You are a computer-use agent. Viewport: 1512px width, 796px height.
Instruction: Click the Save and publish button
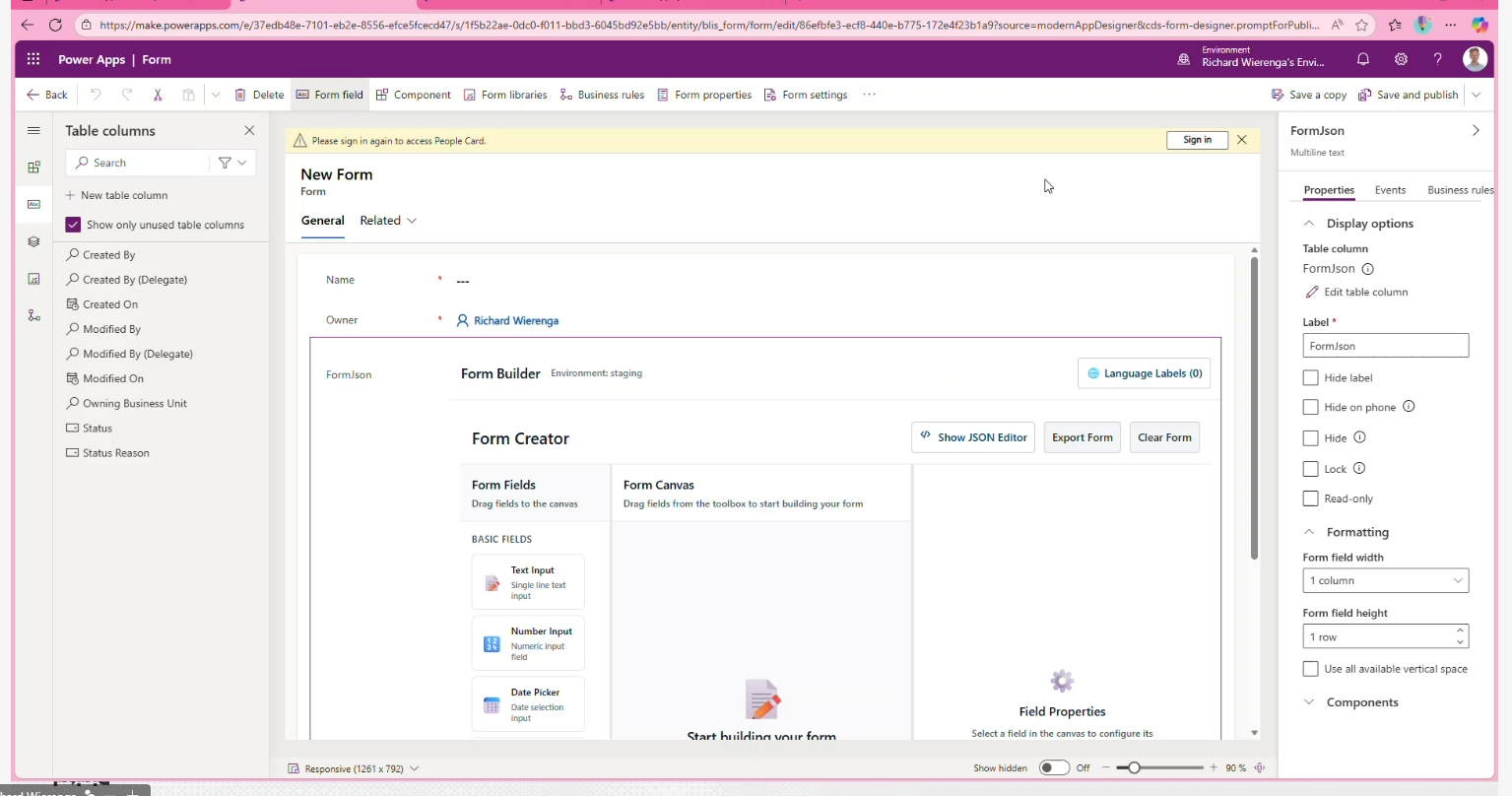1409,95
